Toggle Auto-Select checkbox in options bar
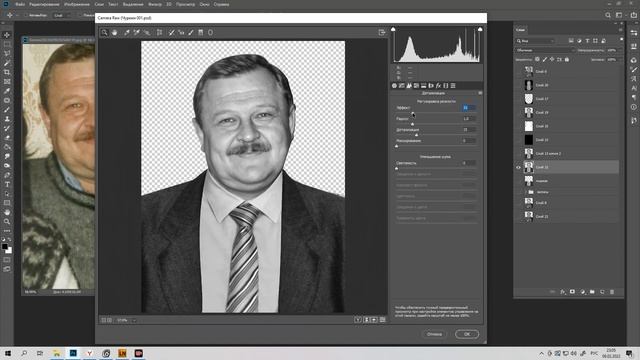Image resolution: width=640 pixels, height=360 pixels. (26, 15)
